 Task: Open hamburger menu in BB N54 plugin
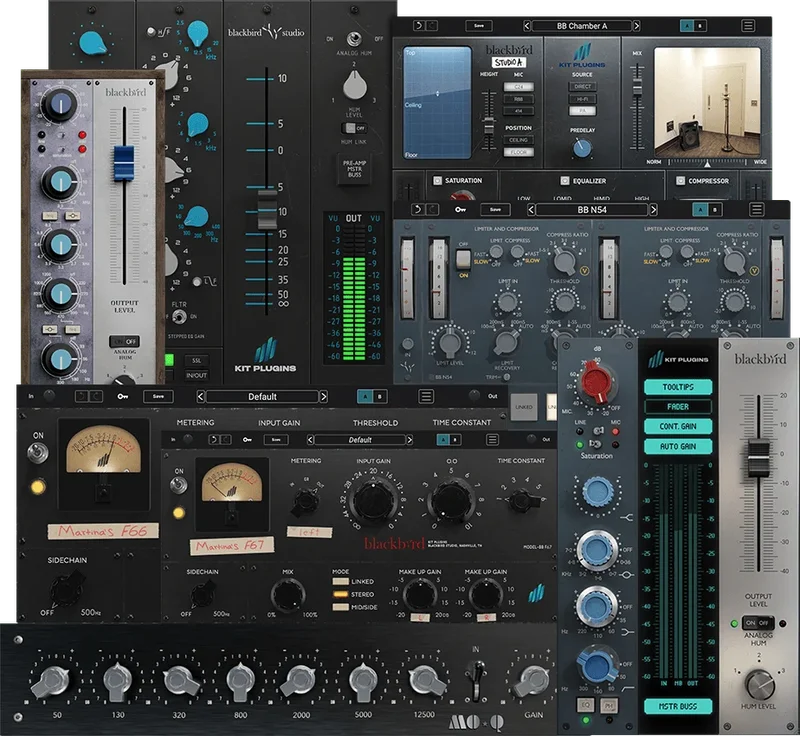pos(757,209)
